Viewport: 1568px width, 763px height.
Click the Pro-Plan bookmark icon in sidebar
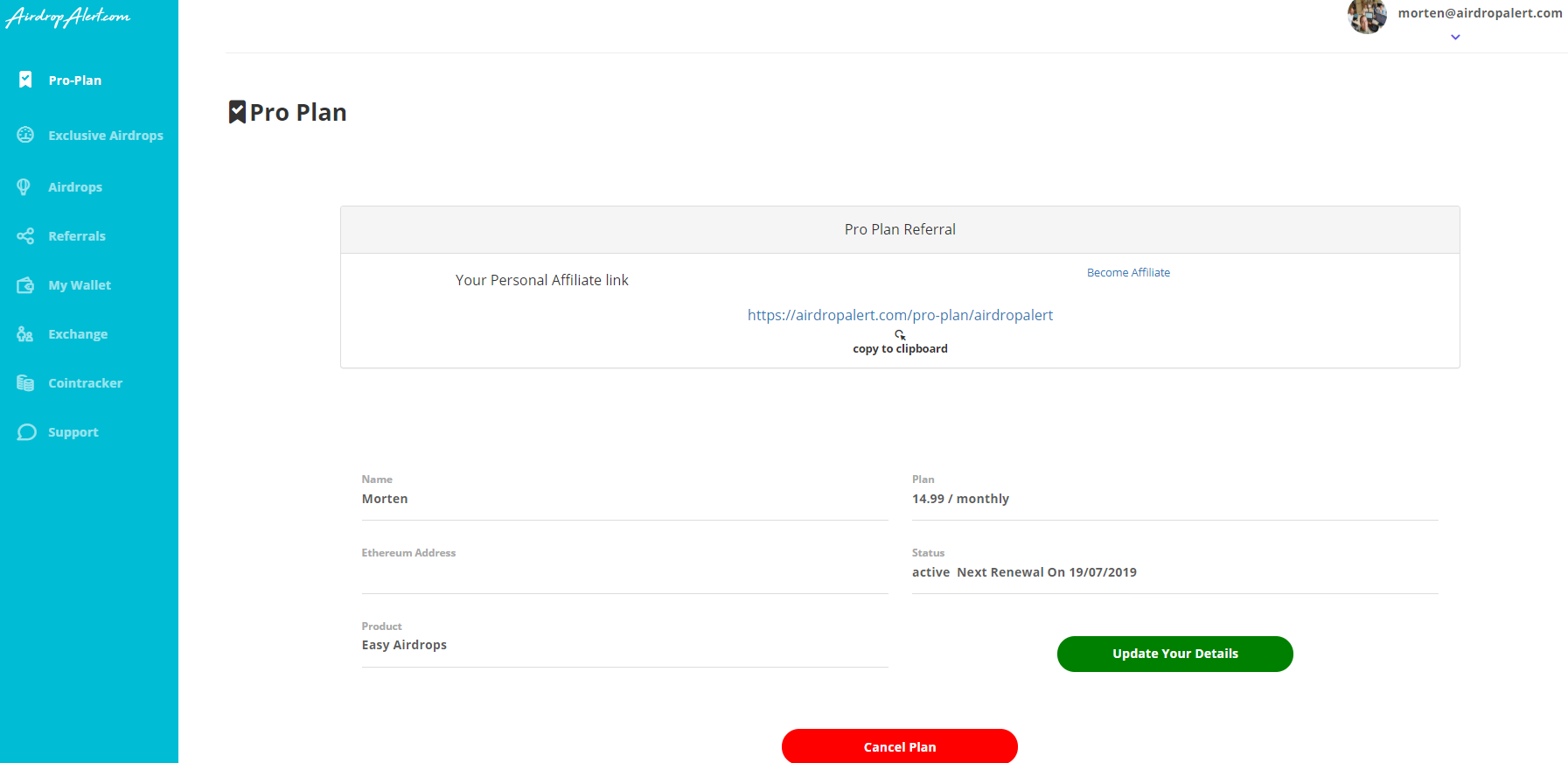click(25, 80)
